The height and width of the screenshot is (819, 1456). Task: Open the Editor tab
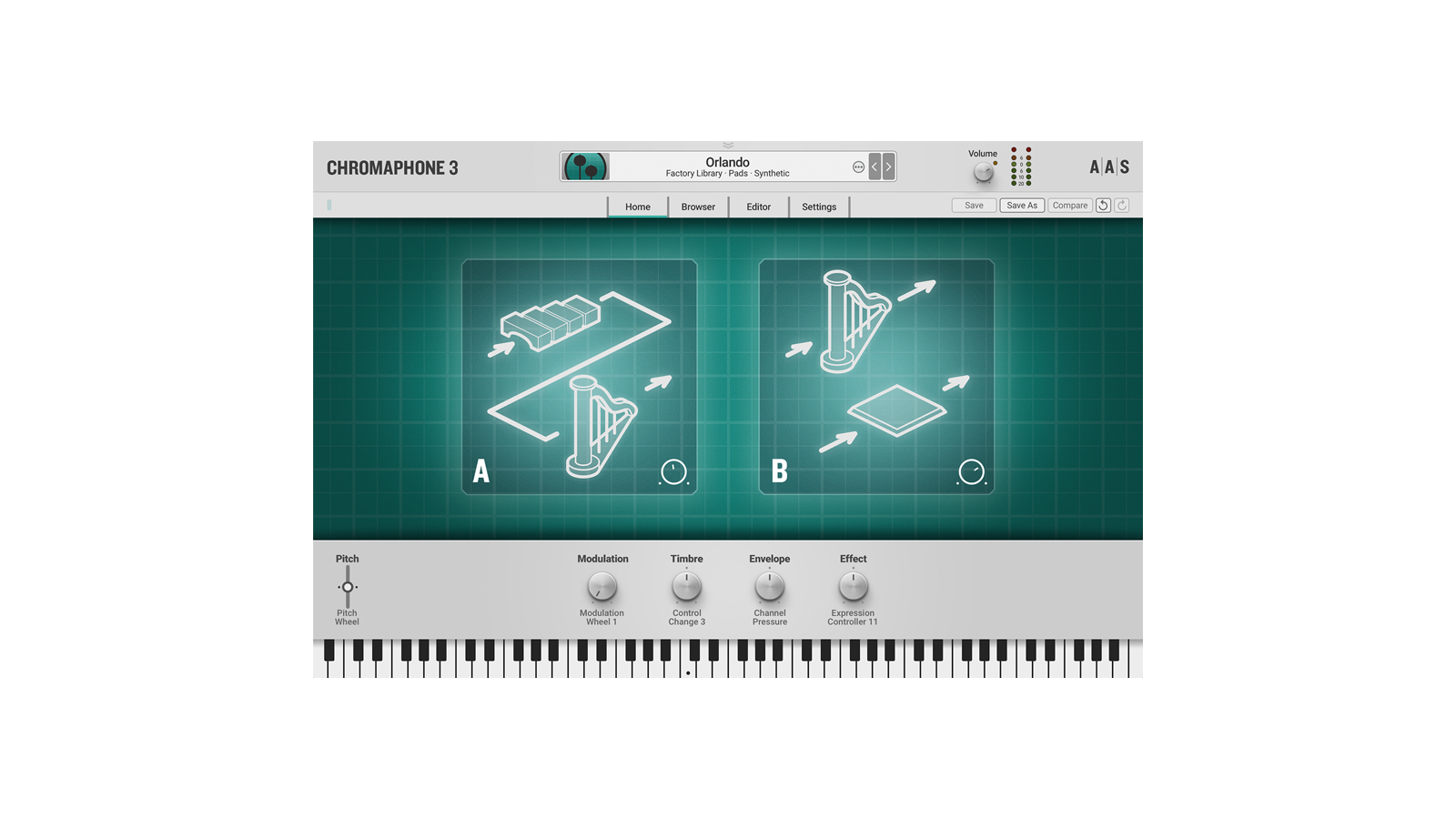pos(759,207)
